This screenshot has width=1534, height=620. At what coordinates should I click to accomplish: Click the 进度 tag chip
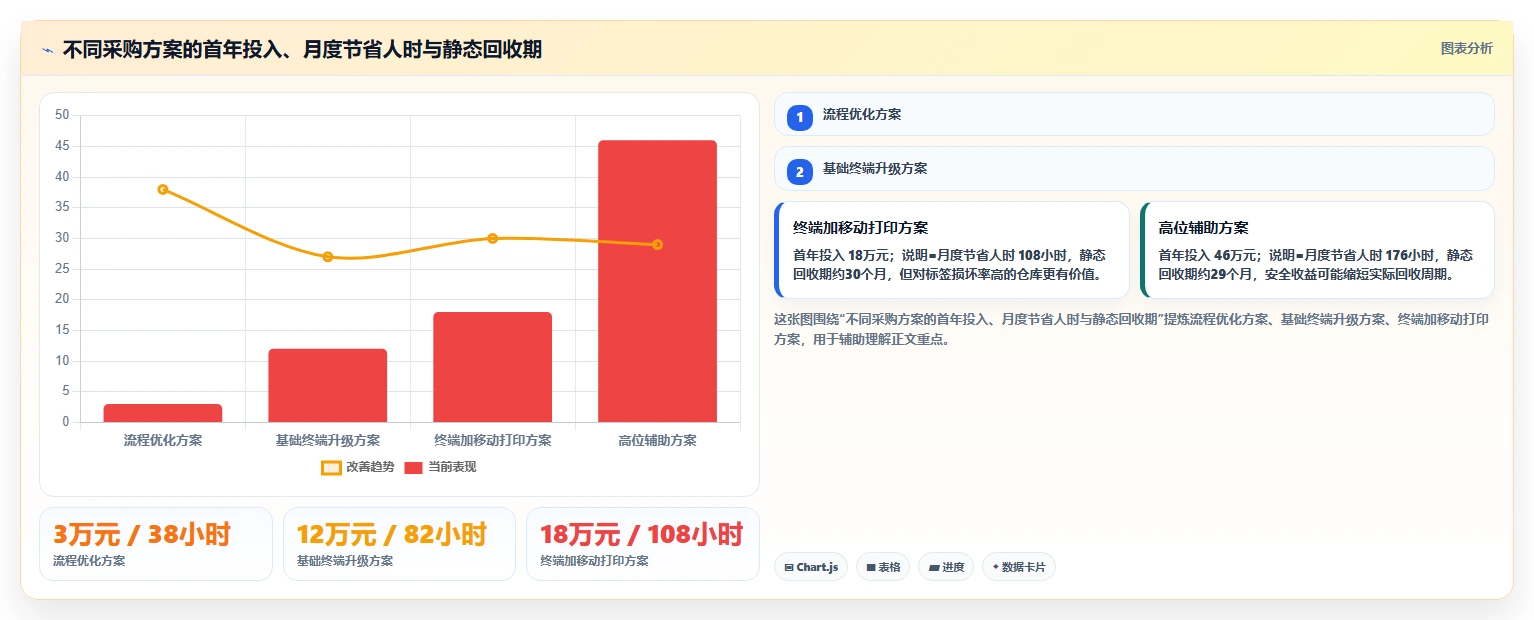tap(946, 567)
